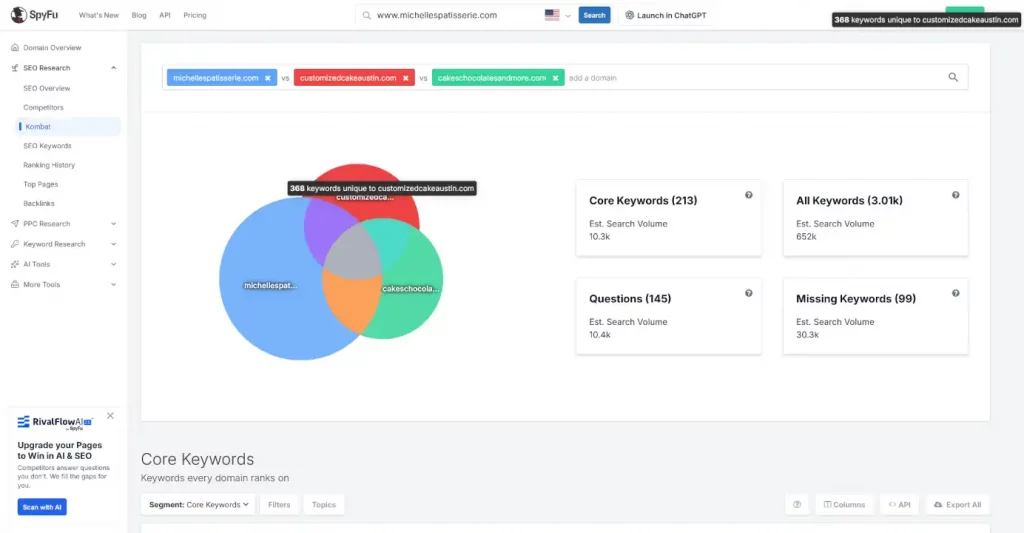Expand the Keyword Research section

[x=114, y=244]
